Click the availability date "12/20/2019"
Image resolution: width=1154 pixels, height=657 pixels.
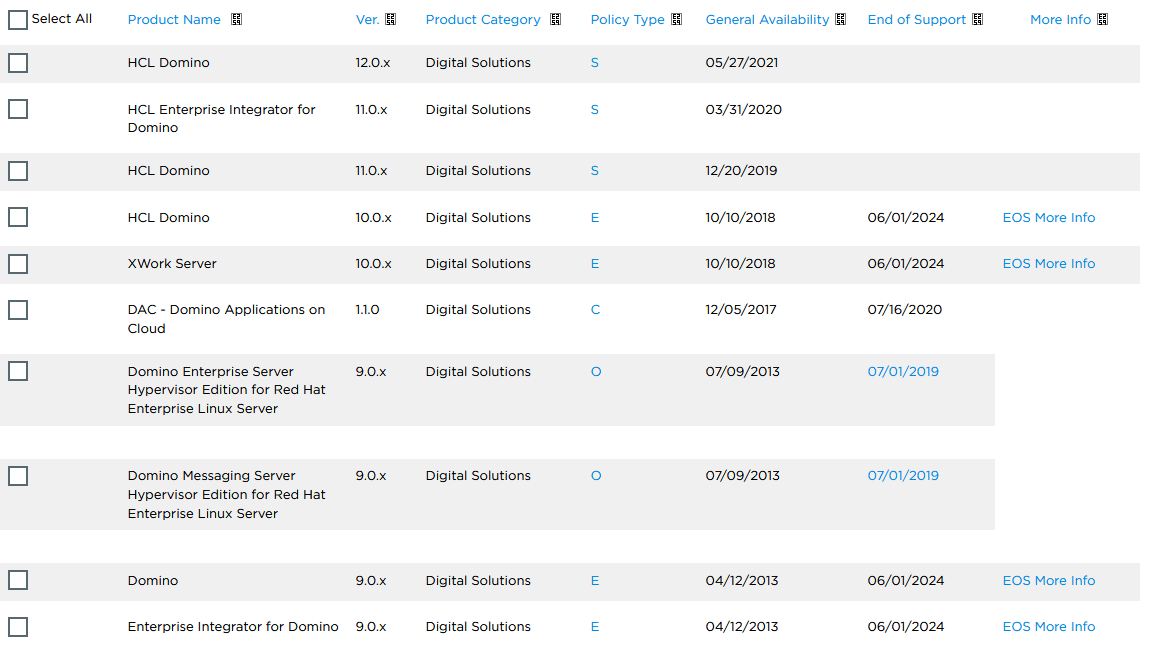click(x=741, y=171)
